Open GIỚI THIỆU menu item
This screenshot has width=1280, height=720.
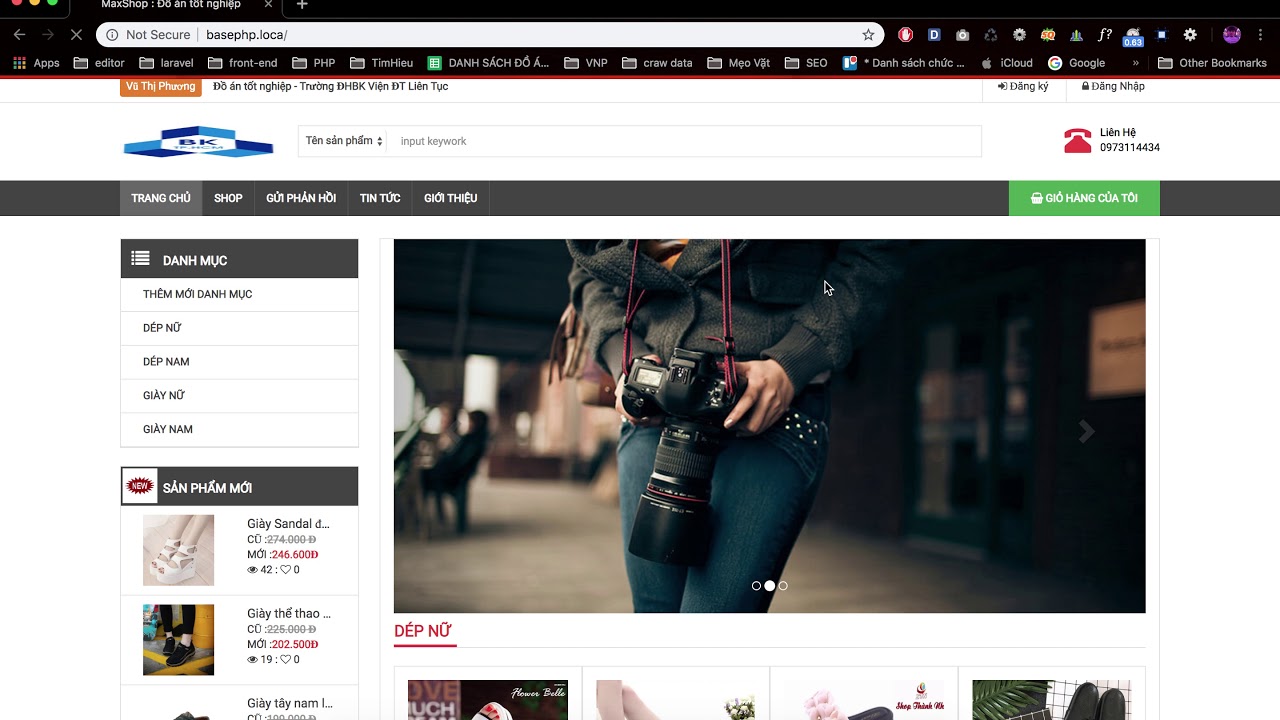click(x=451, y=198)
